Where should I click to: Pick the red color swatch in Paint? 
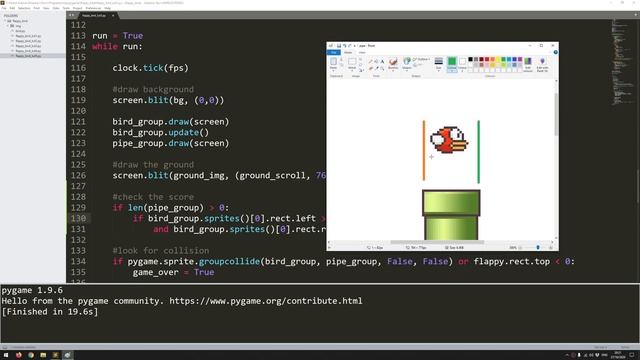tap(487, 59)
